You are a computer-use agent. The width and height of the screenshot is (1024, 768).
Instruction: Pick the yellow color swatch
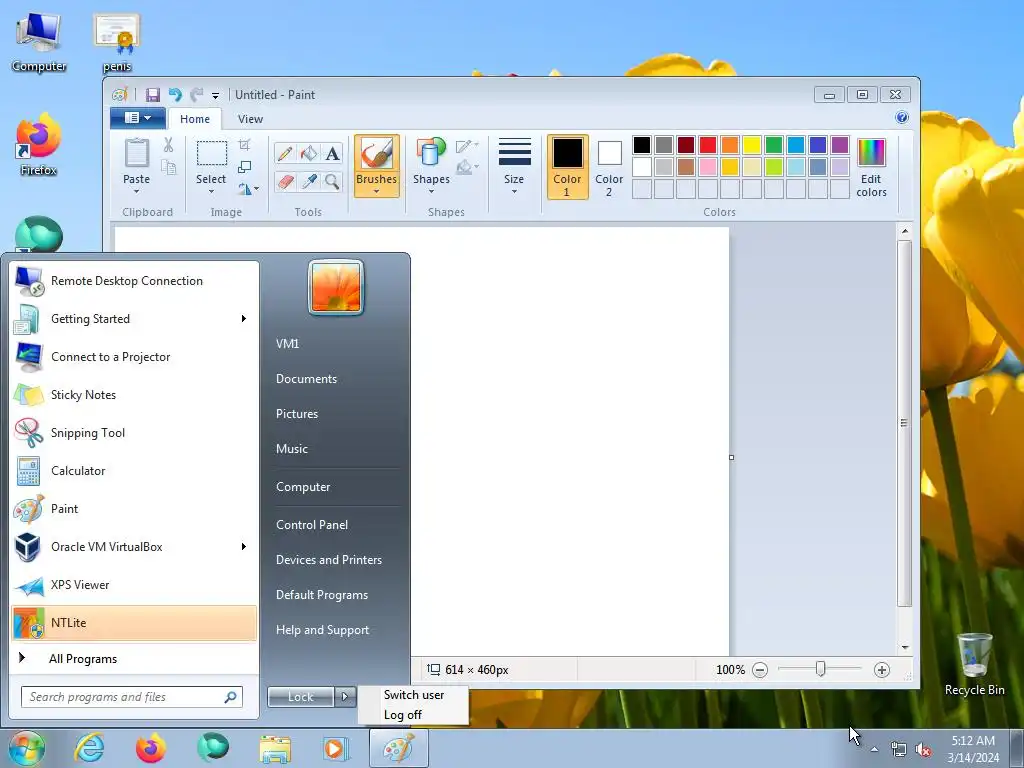point(752,145)
